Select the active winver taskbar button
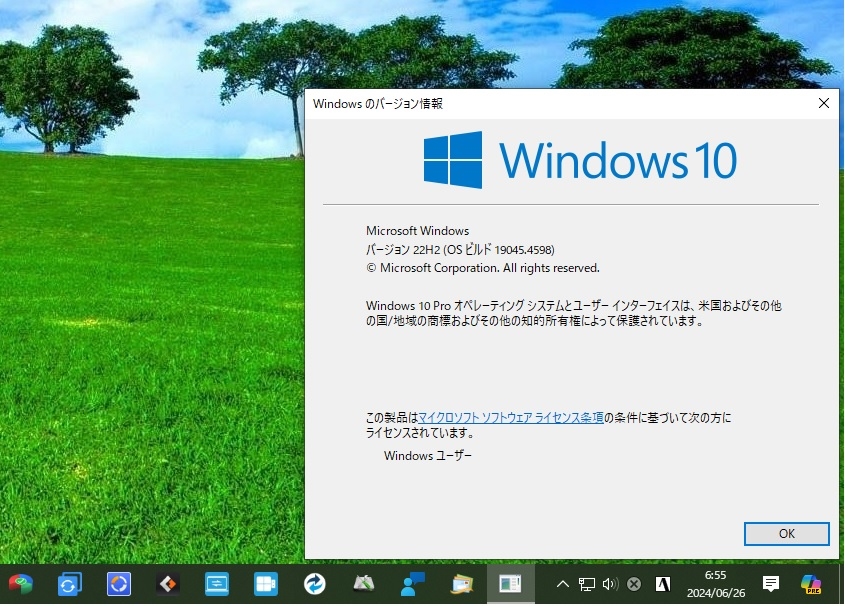This screenshot has height=606, width=845. 510,584
